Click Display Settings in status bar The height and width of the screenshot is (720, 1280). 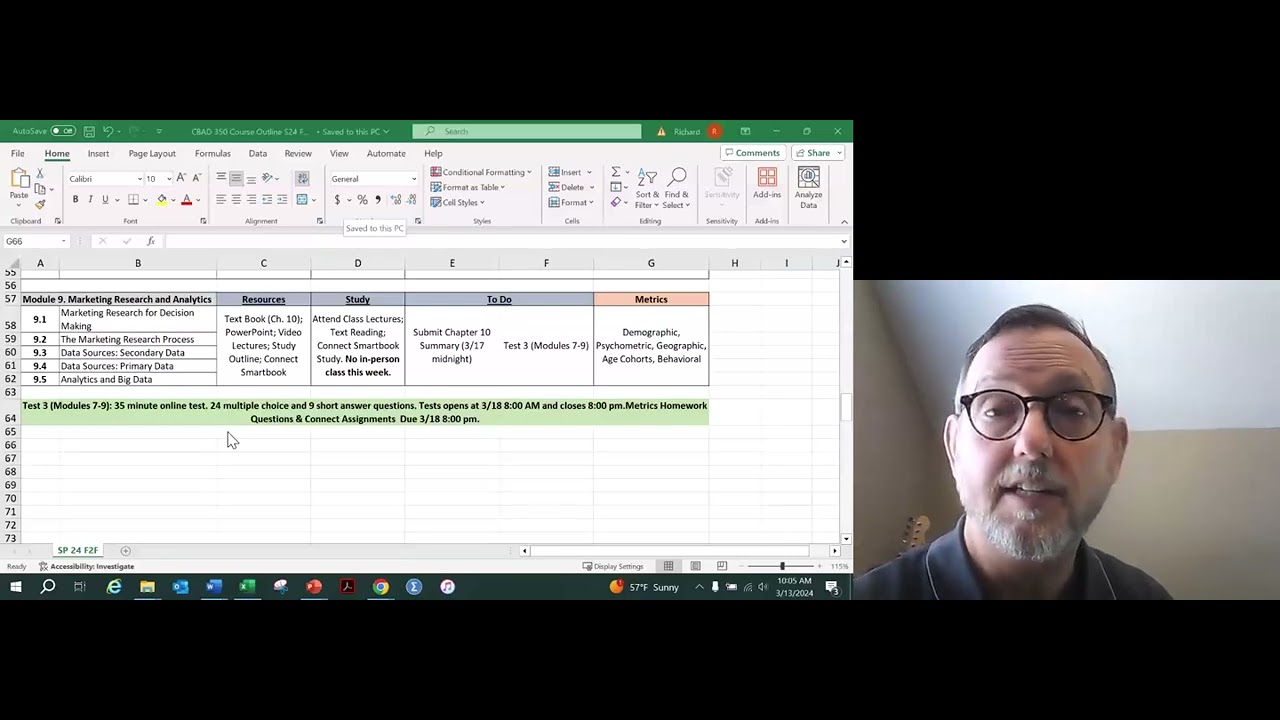[x=613, y=566]
